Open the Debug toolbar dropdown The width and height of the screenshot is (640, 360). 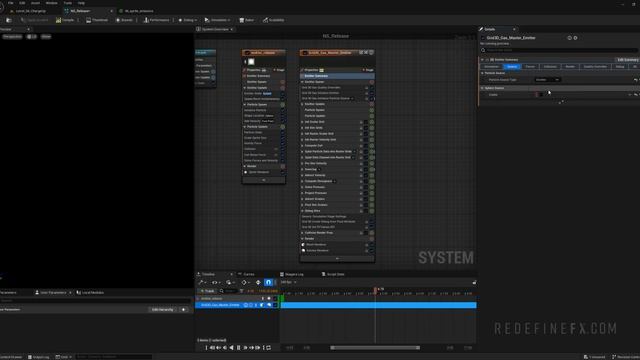(188, 20)
